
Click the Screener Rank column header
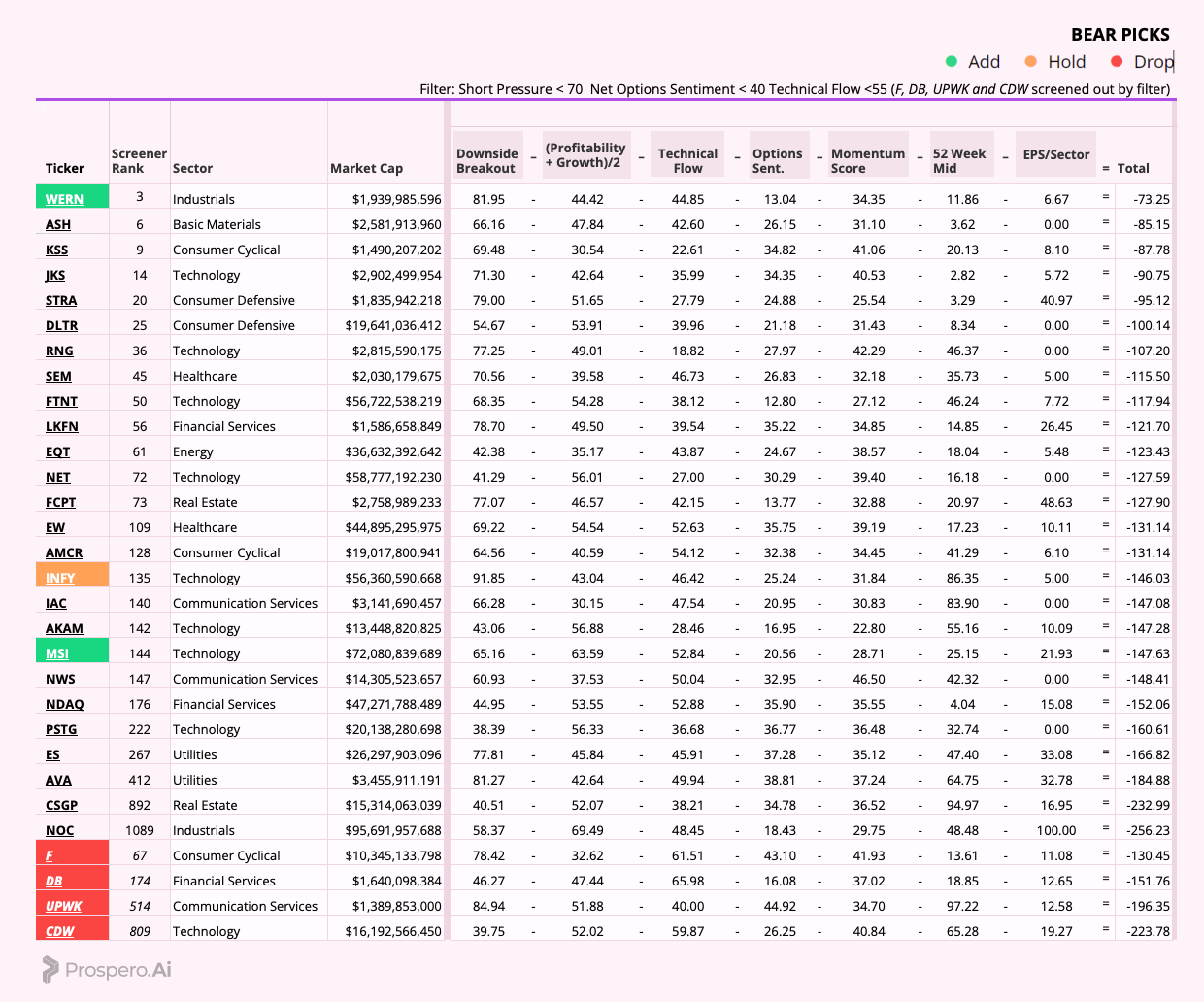(x=139, y=160)
